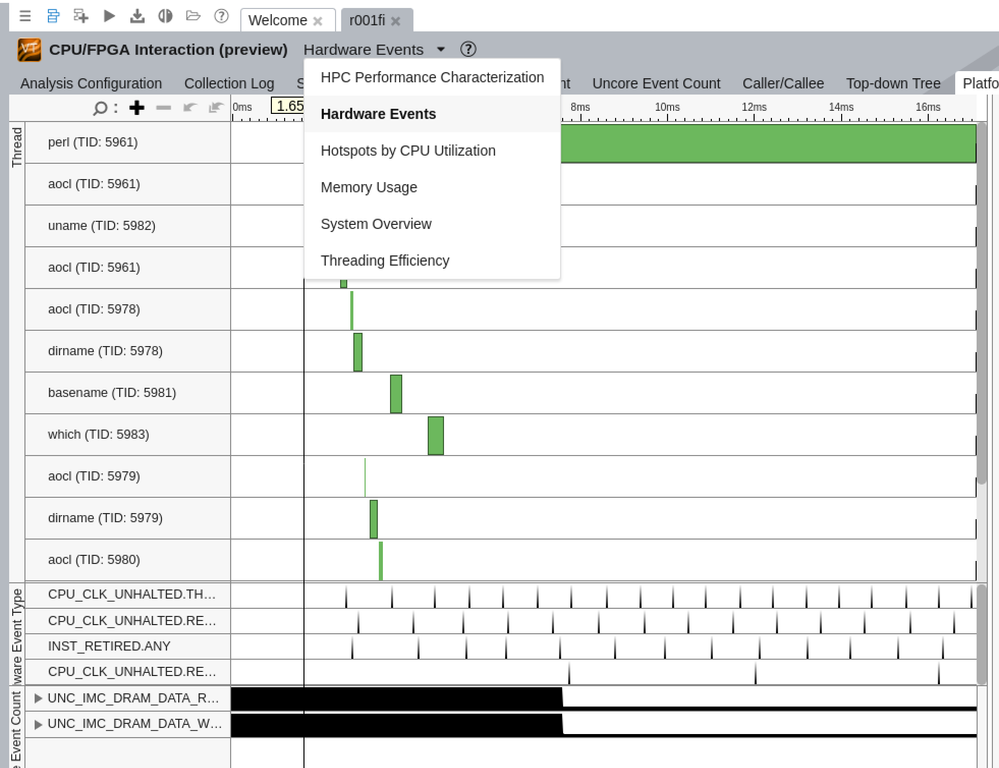This screenshot has height=768, width=999.
Task: Click the new analysis icon
Action: click(x=81, y=17)
